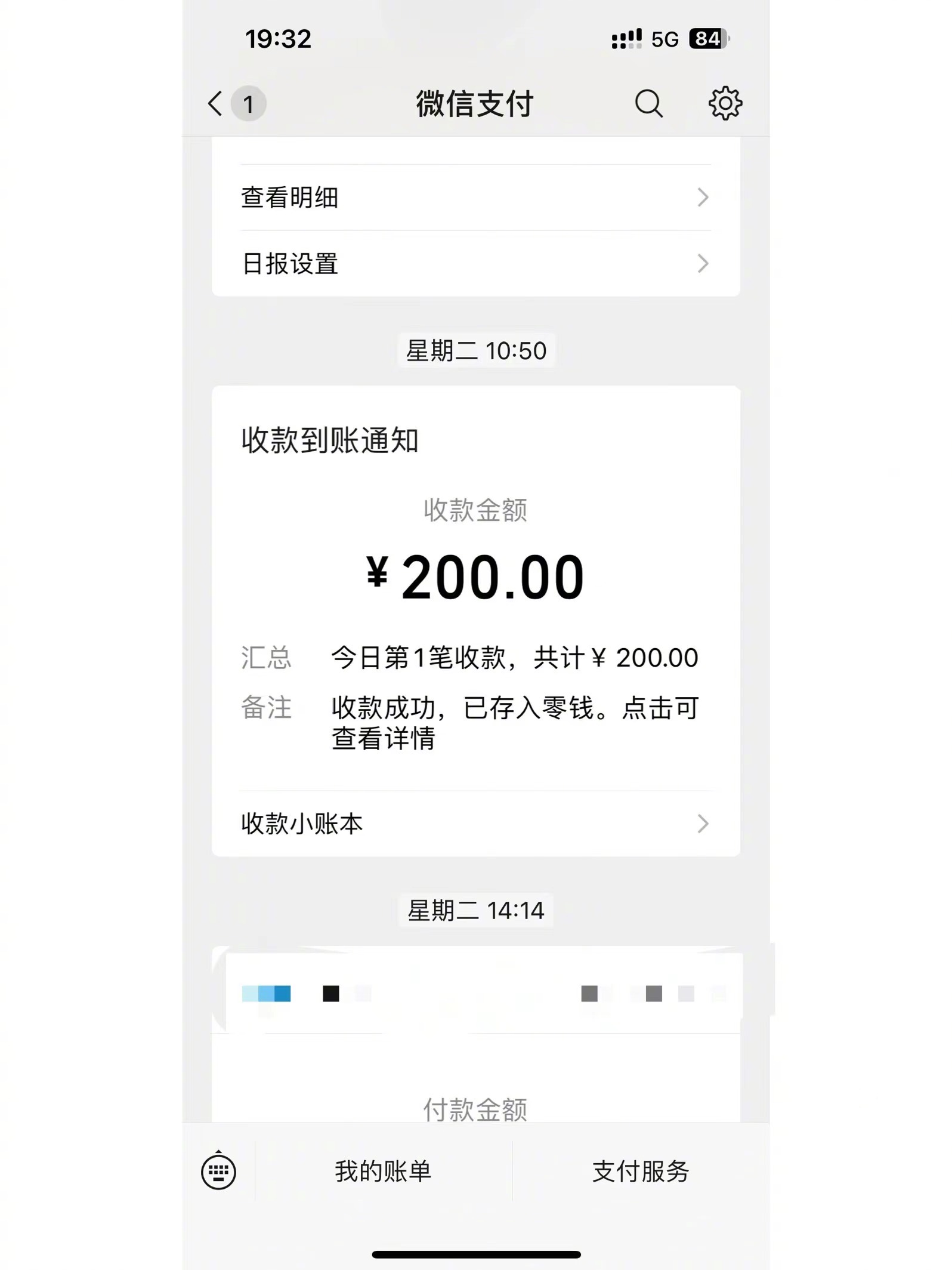Open settings gear icon
Screen dimensions: 952x1270
click(x=725, y=103)
